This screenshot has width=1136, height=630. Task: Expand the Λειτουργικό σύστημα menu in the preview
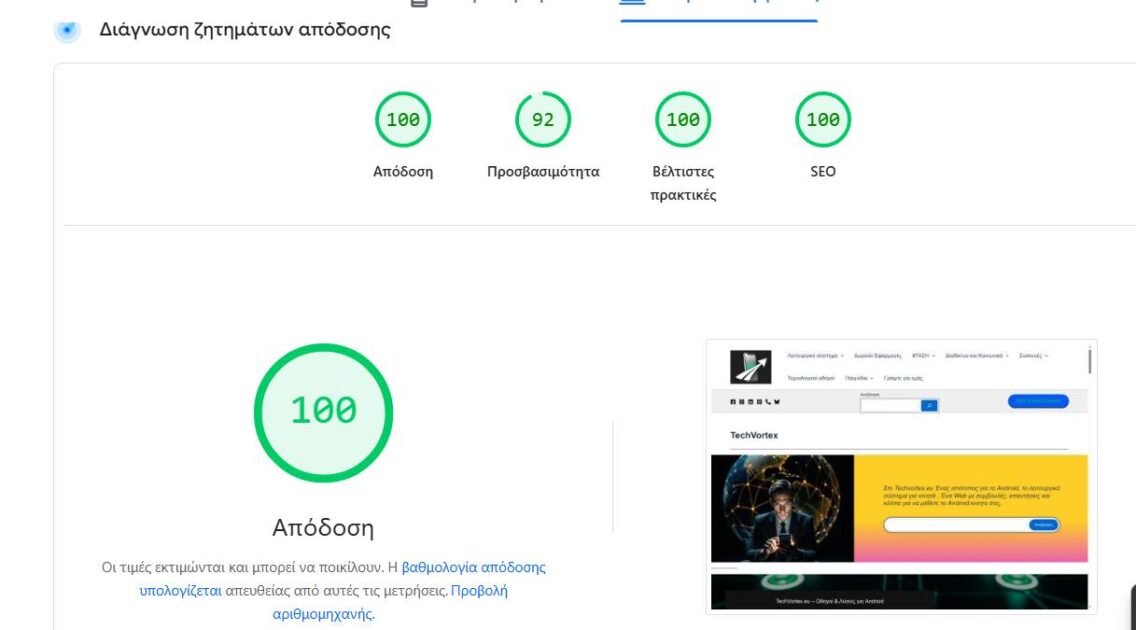[815, 356]
